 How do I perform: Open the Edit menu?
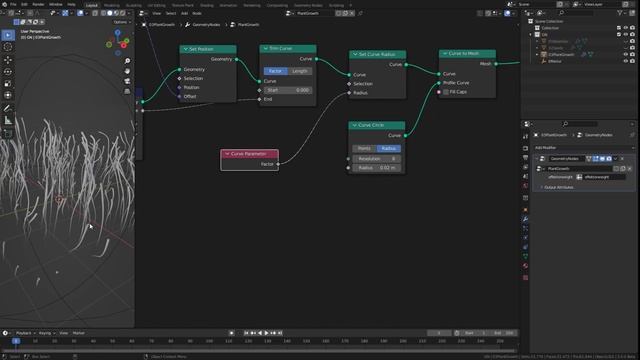coord(24,4)
